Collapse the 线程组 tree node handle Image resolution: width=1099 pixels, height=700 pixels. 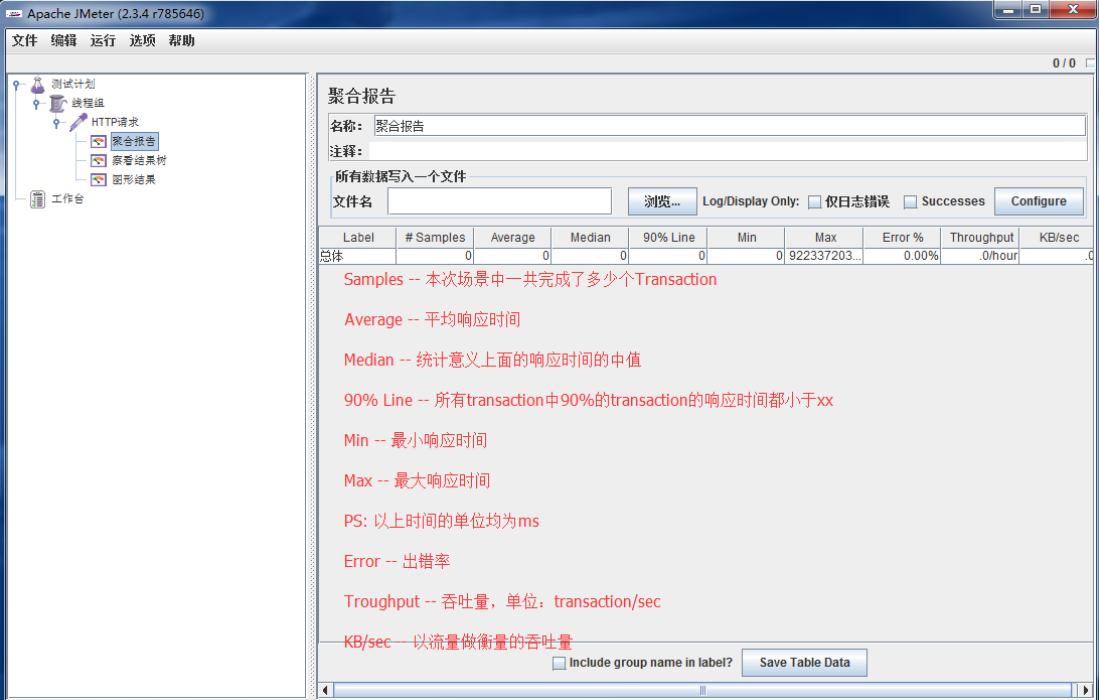point(37,103)
